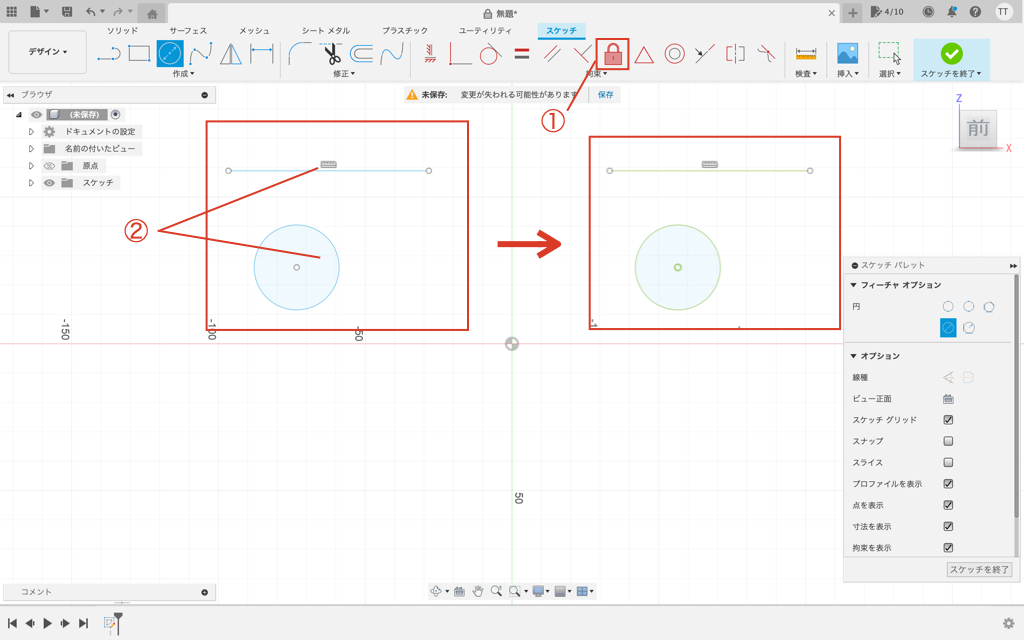Open the 検査 dropdown menu
Image resolution: width=1024 pixels, height=640 pixels.
coord(806,74)
